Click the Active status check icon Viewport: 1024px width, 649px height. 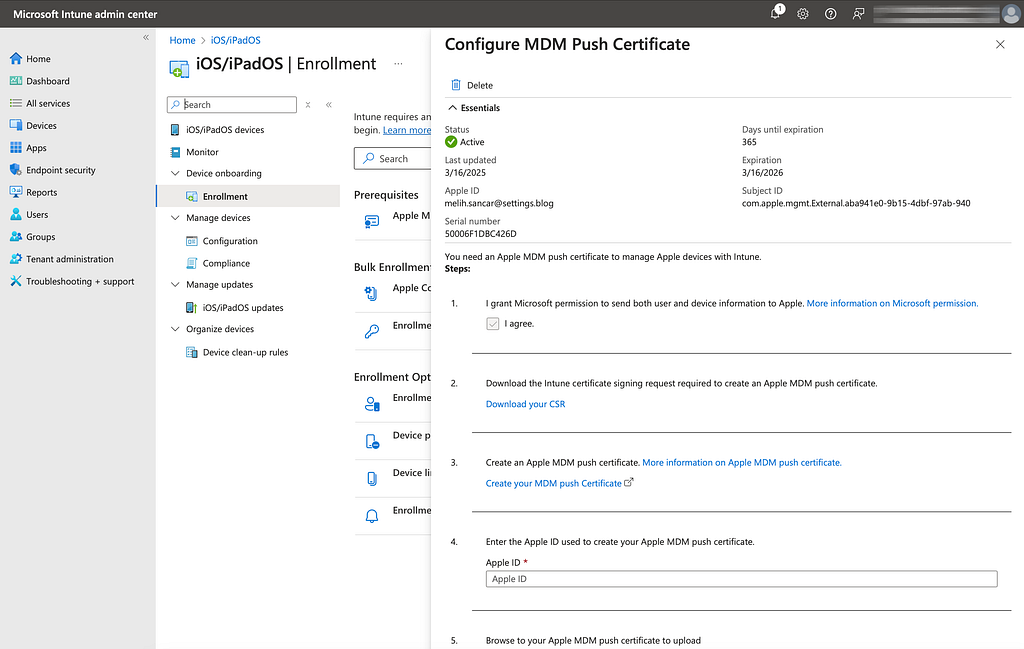click(x=451, y=142)
